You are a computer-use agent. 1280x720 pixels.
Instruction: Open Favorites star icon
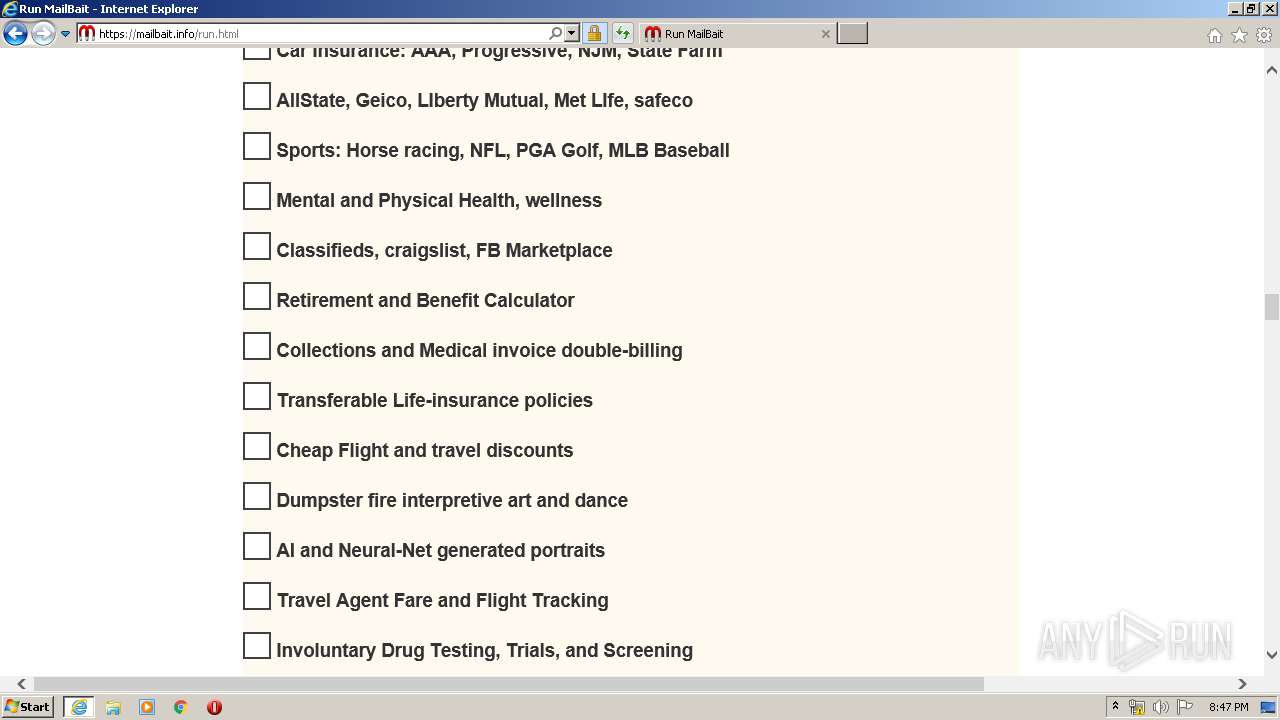click(x=1239, y=35)
